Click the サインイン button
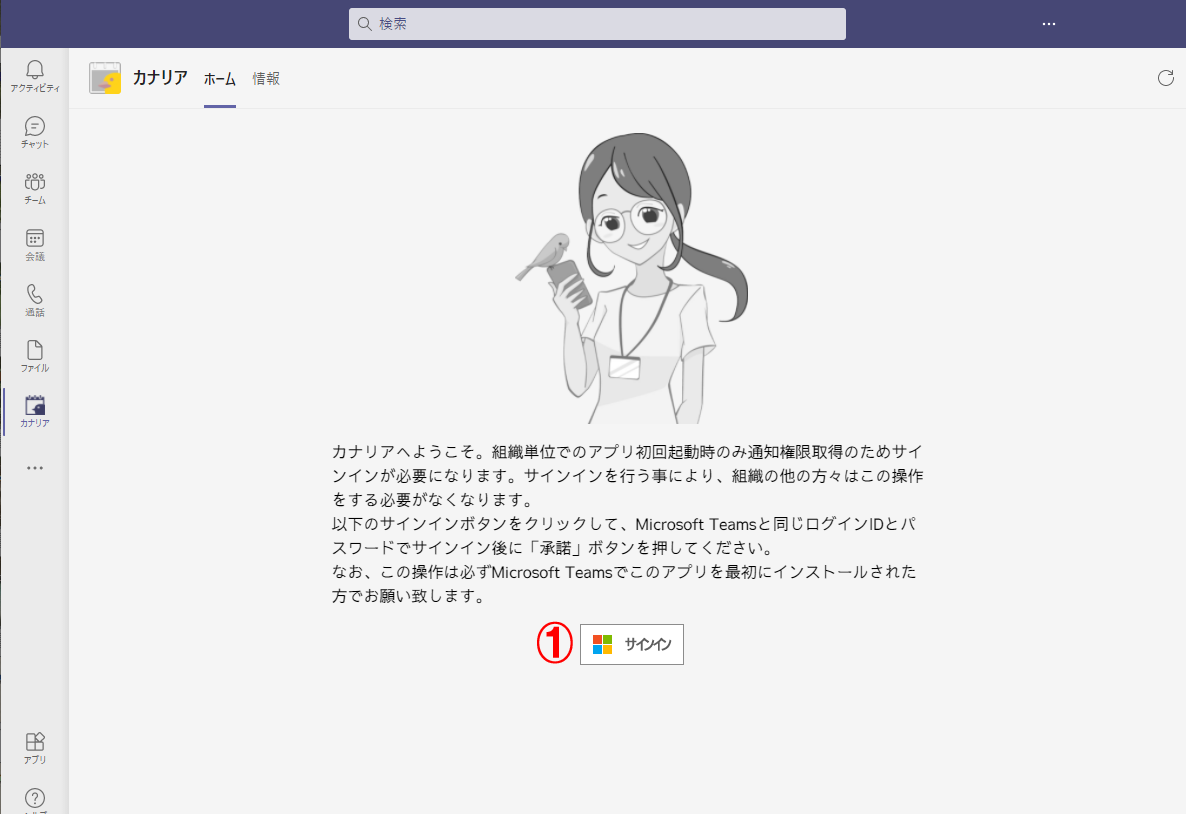 [632, 645]
